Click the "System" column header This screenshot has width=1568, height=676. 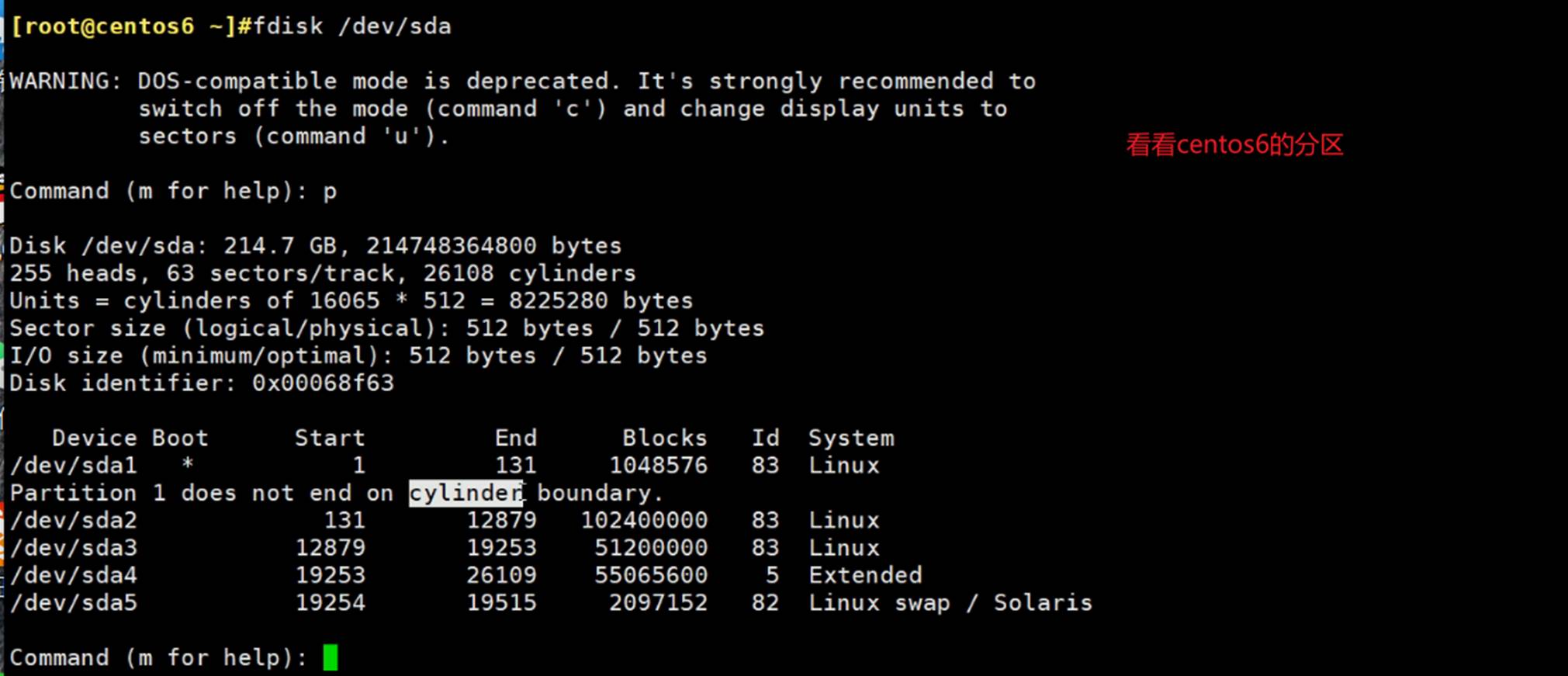pyautogui.click(x=851, y=438)
